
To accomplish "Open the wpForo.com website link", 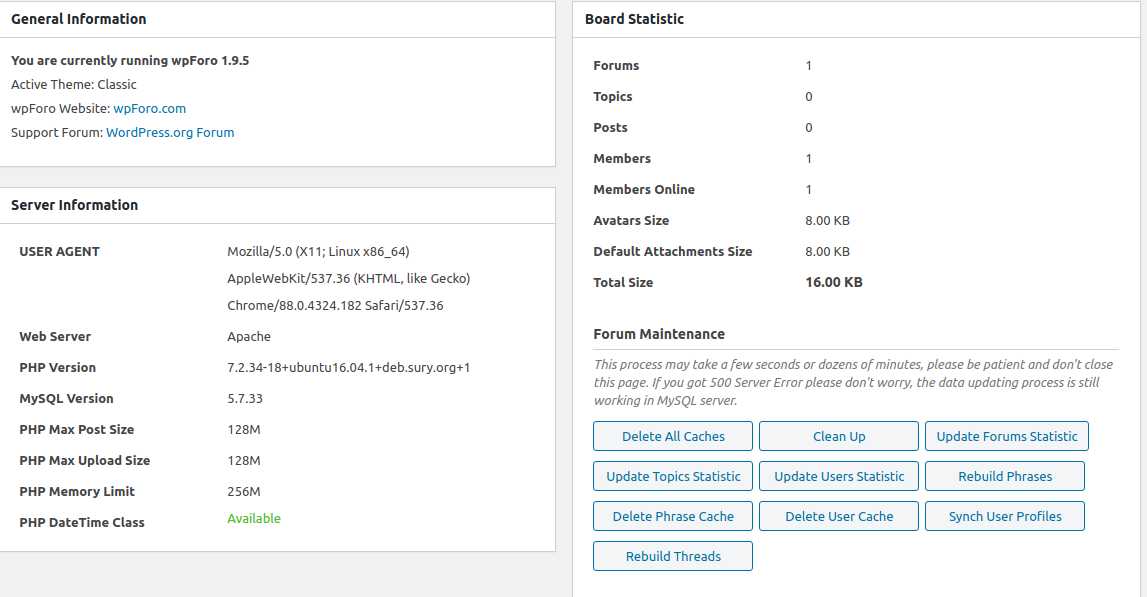I will point(149,108).
